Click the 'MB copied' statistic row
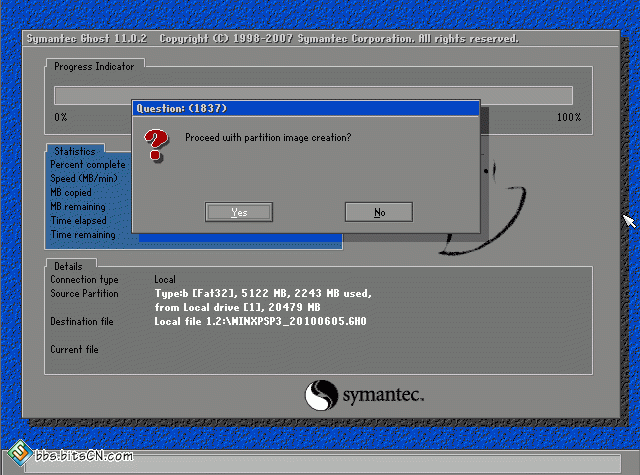 tap(71, 193)
